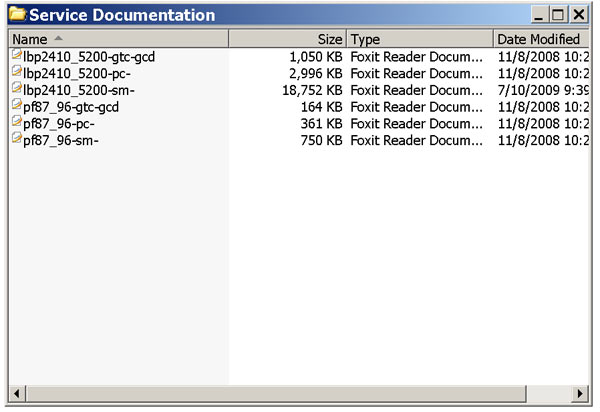Screen dimensions: 600x412
Task: Click the 361 KB size value
Action: coord(321,124)
